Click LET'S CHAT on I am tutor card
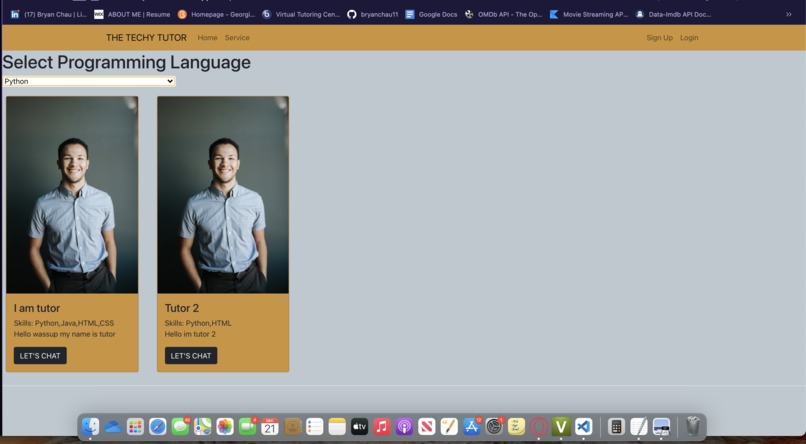 (x=40, y=356)
